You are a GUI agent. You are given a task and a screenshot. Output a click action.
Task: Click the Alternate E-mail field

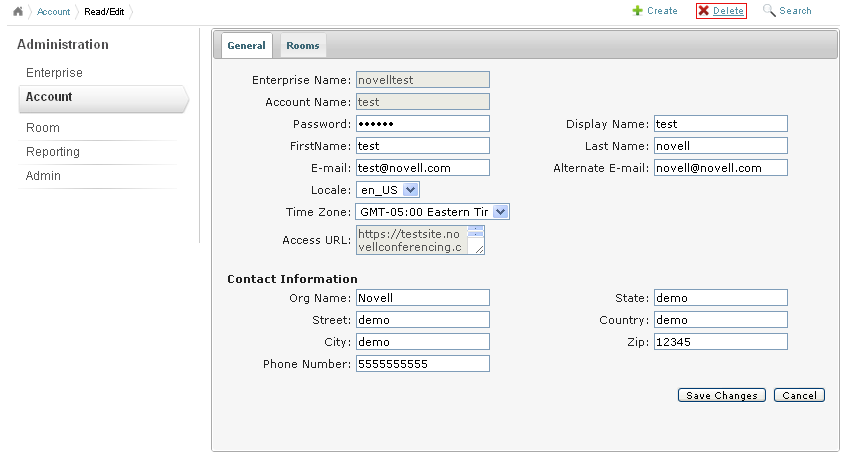[x=720, y=168]
